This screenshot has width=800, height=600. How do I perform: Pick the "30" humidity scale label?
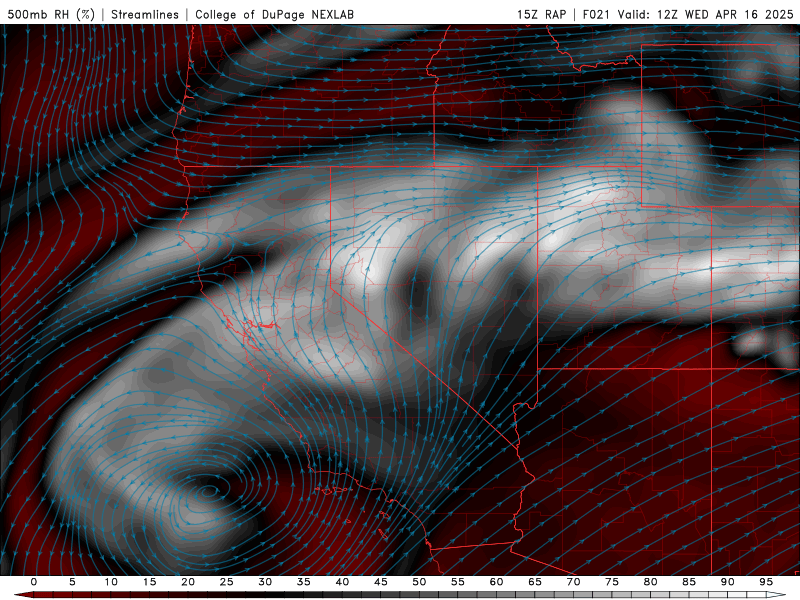(265, 582)
